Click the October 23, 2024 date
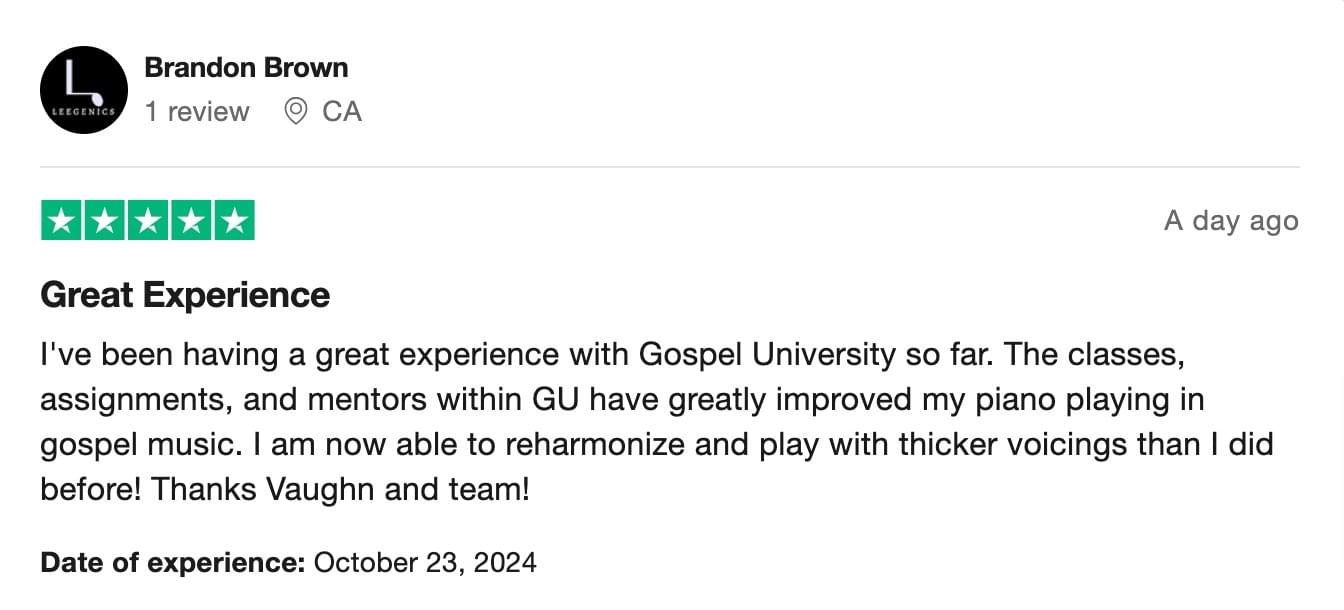The height and width of the screenshot is (610, 1344). [x=425, y=562]
